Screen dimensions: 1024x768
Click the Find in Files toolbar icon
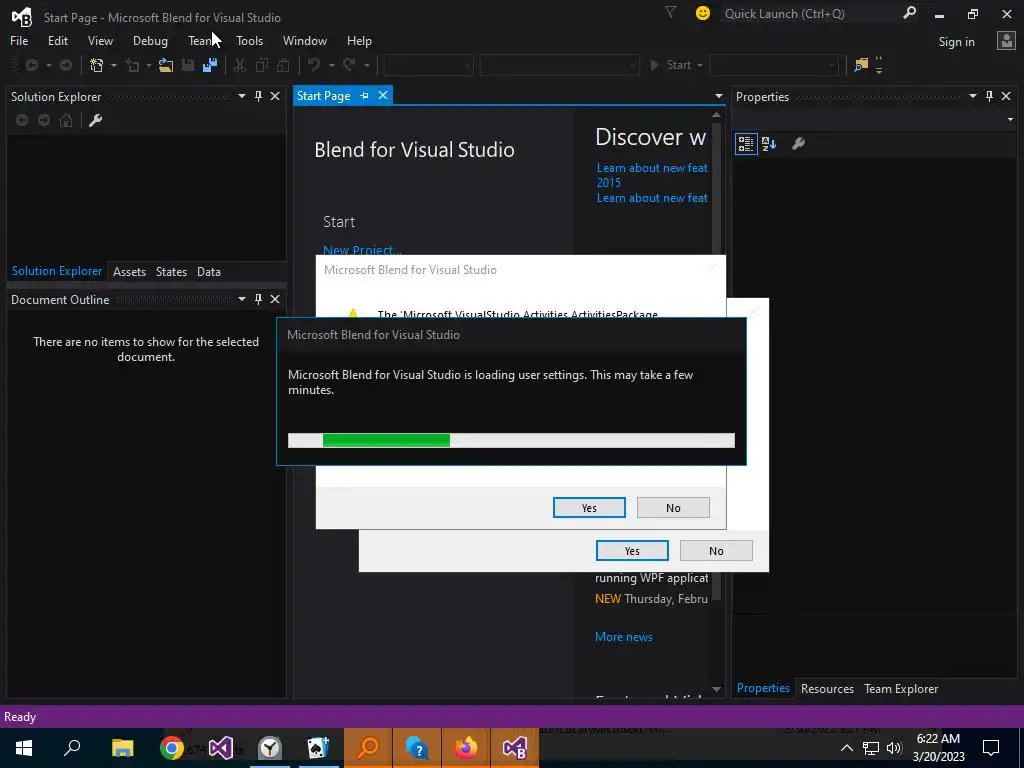pyautogui.click(x=861, y=65)
